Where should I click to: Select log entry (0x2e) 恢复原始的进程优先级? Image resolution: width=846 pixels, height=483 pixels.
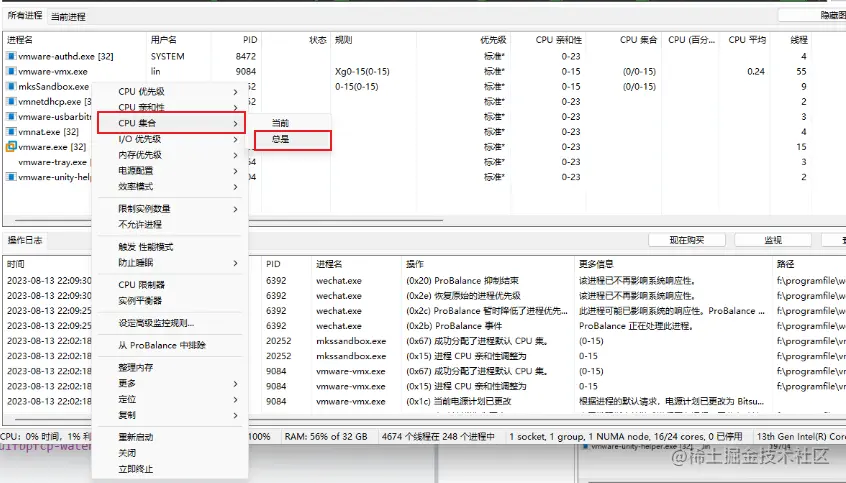point(463,296)
